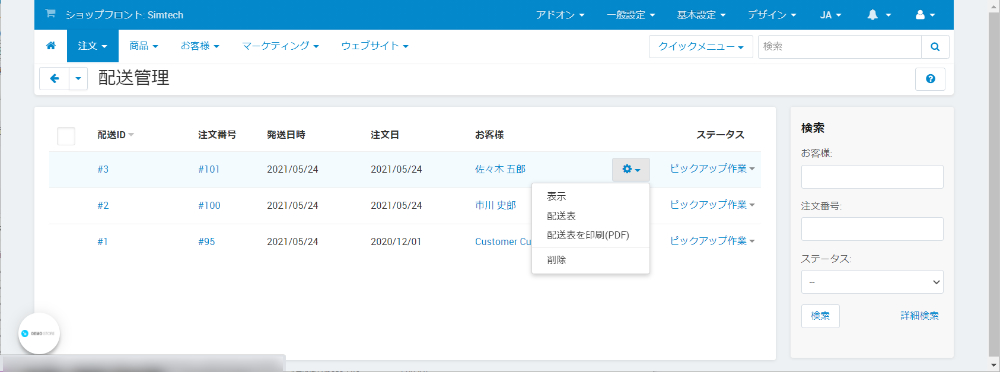Focus the 注文番号 search field
The image size is (1000, 372).
coord(872,229)
